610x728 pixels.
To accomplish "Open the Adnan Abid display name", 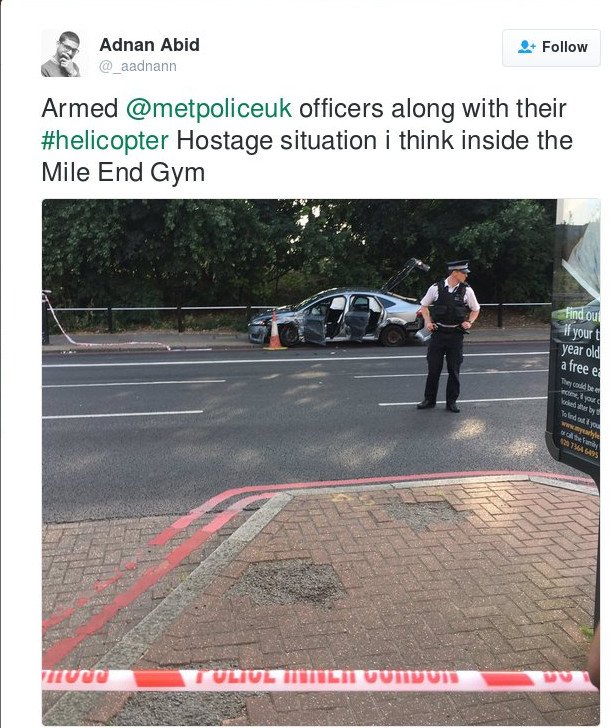I will 149,44.
